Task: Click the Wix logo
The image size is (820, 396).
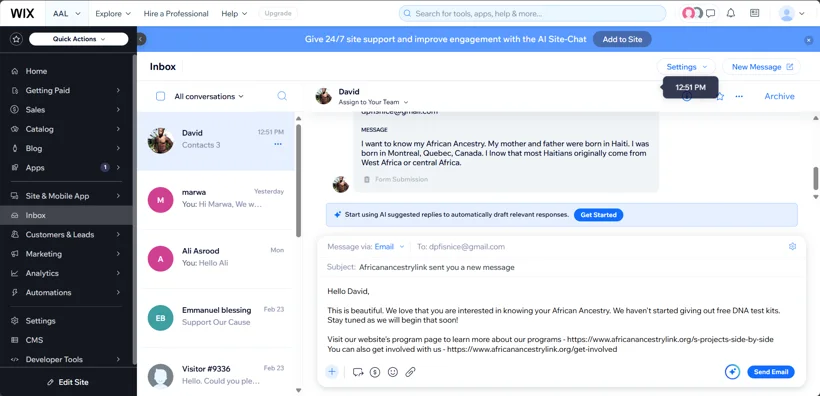Action: (22, 14)
